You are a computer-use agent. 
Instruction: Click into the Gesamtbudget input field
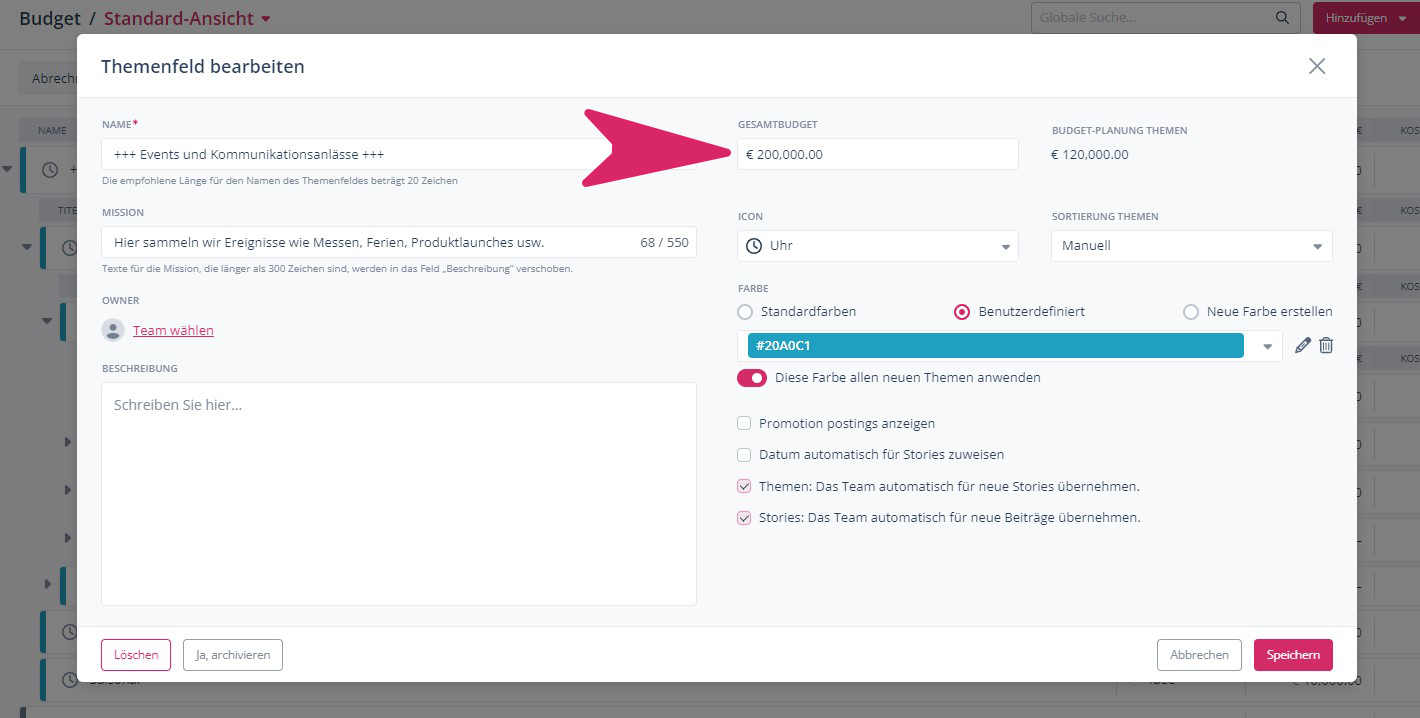pyautogui.click(x=877, y=154)
